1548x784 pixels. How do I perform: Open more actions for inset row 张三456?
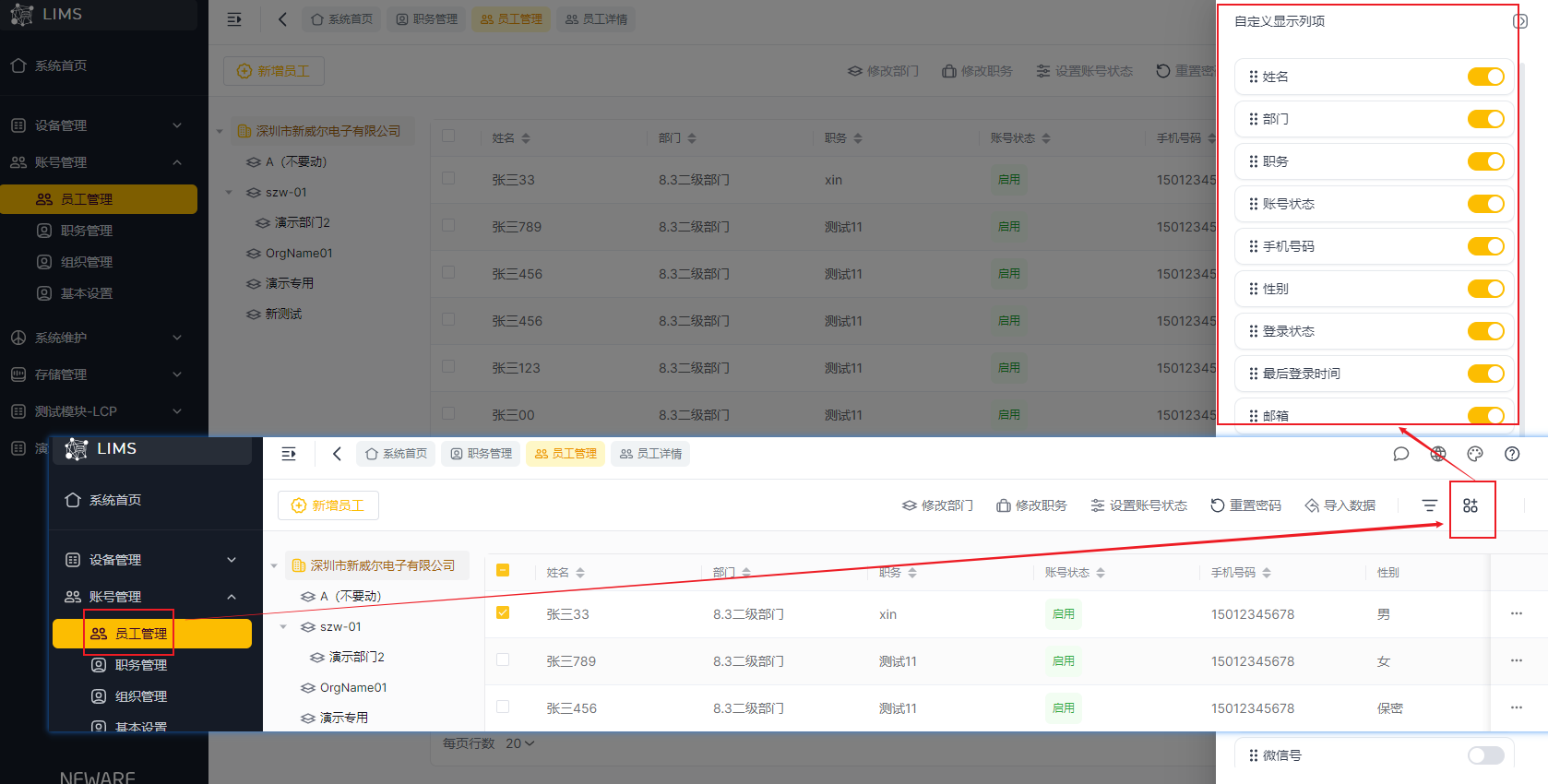click(x=1517, y=707)
